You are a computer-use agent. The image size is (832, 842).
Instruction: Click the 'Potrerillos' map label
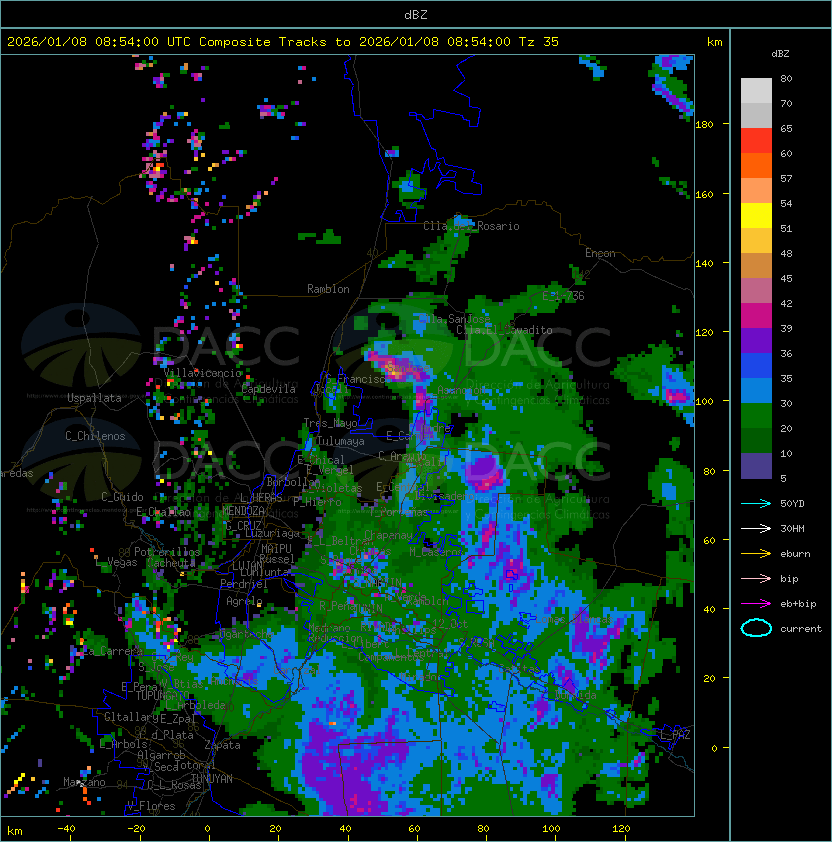tap(167, 552)
